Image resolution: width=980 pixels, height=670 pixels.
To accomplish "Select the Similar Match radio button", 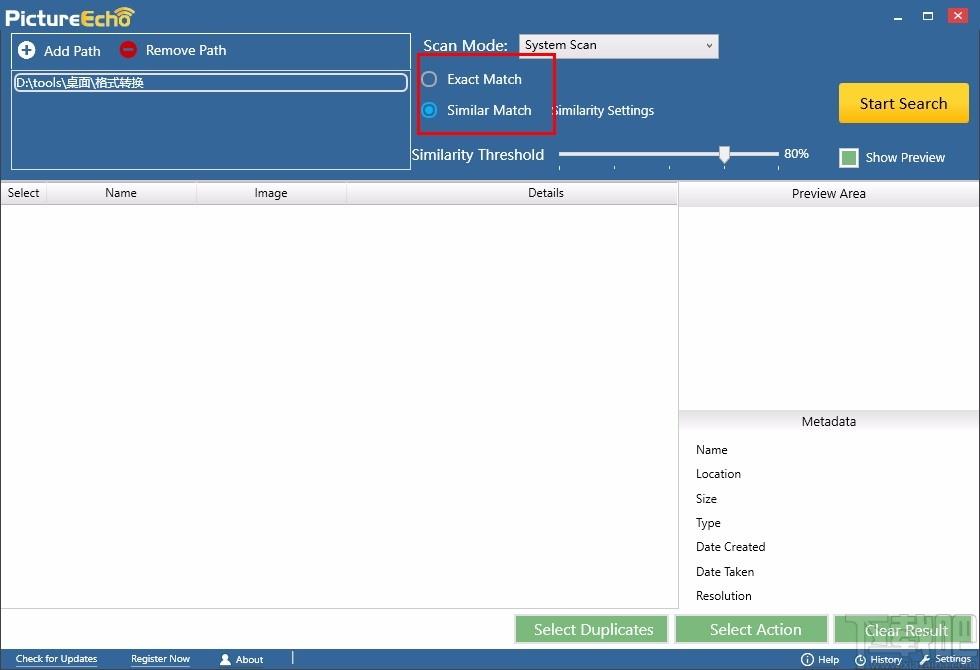I will click(x=429, y=110).
